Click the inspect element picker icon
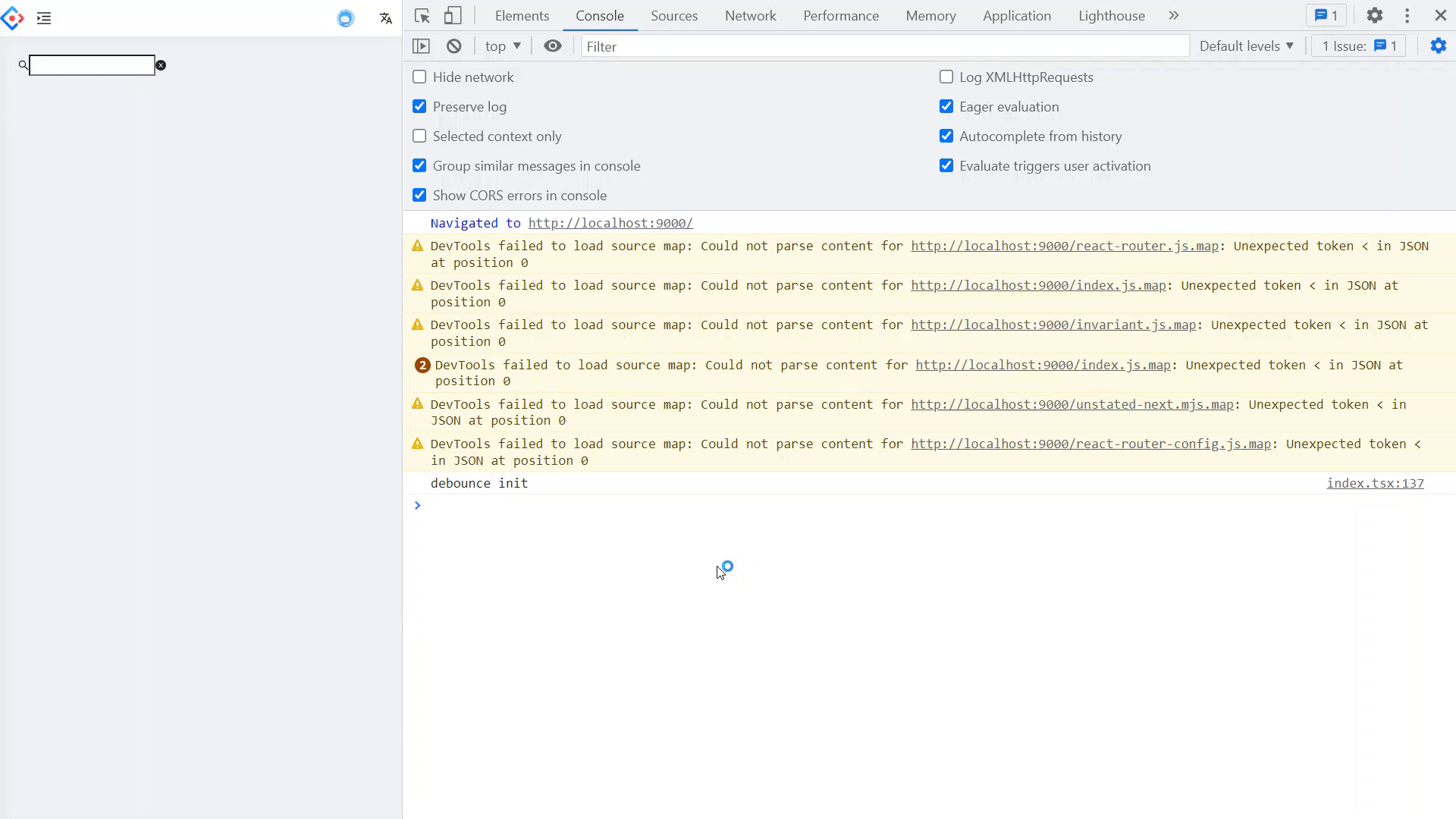 (422, 16)
